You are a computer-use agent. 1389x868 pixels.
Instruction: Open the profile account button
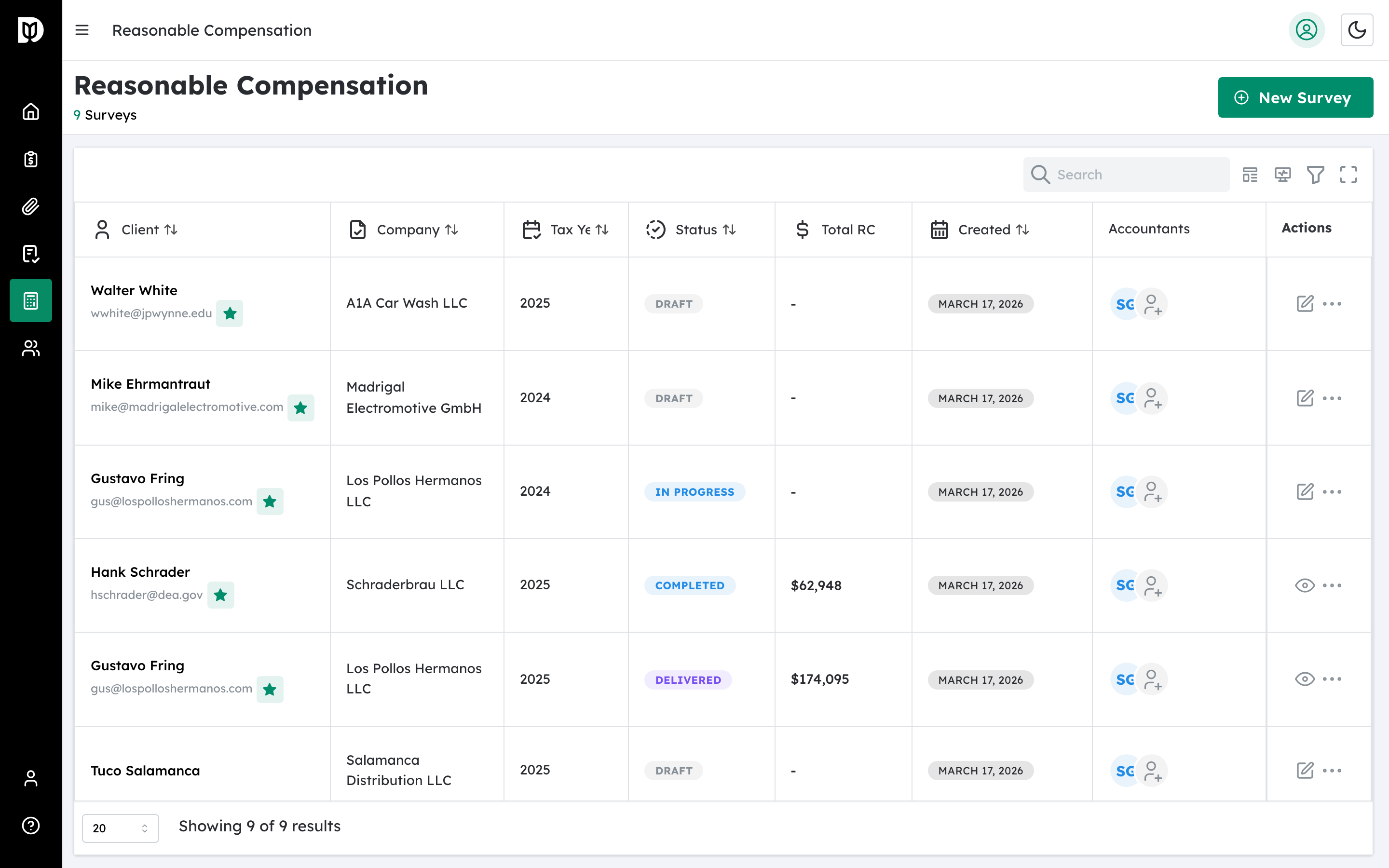coord(1307,30)
